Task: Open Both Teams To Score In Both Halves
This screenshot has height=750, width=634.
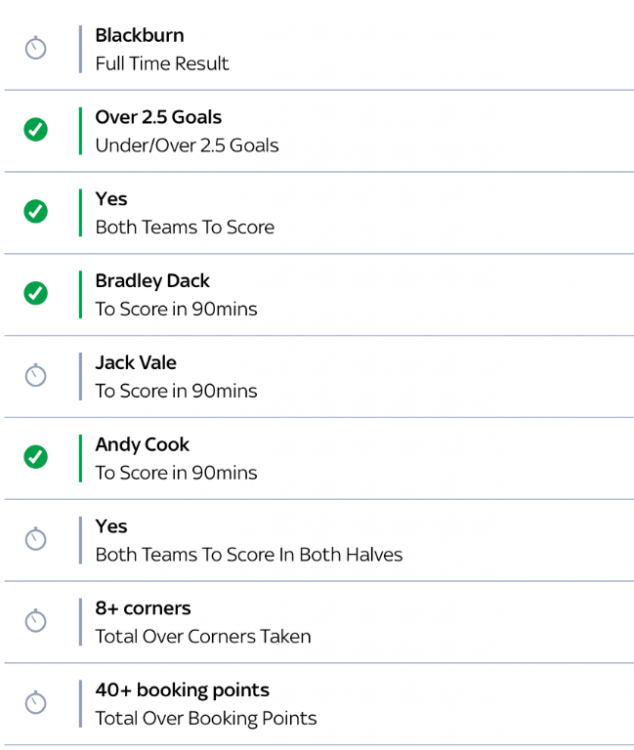Action: (249, 554)
